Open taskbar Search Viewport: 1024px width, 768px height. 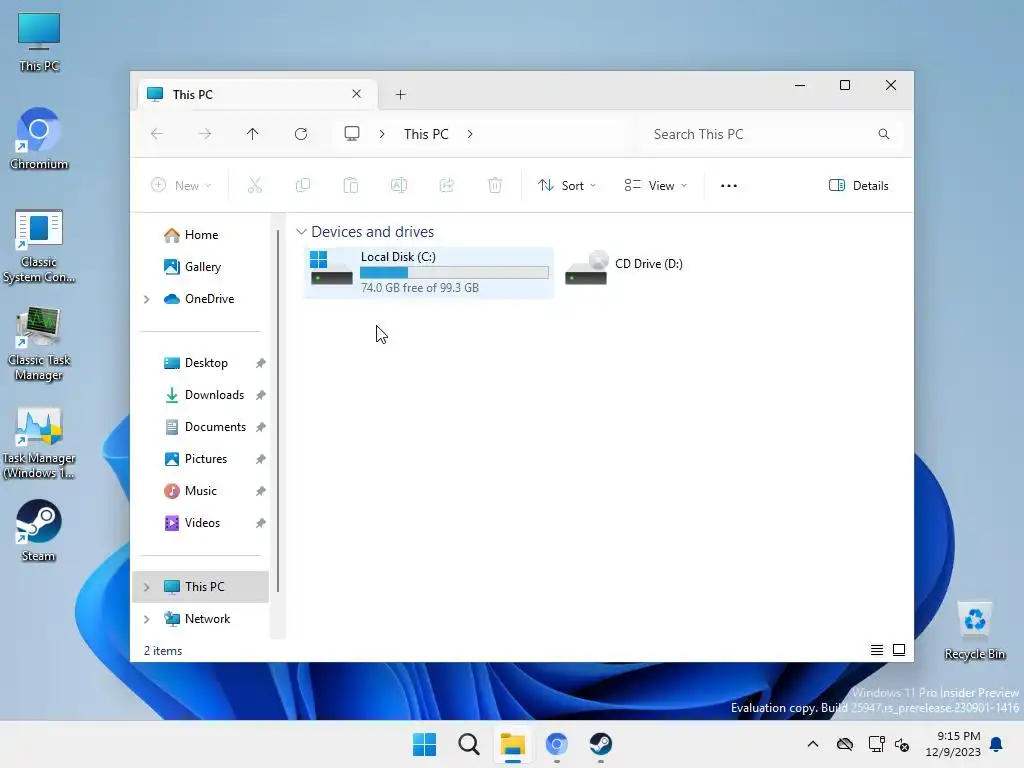pos(468,744)
